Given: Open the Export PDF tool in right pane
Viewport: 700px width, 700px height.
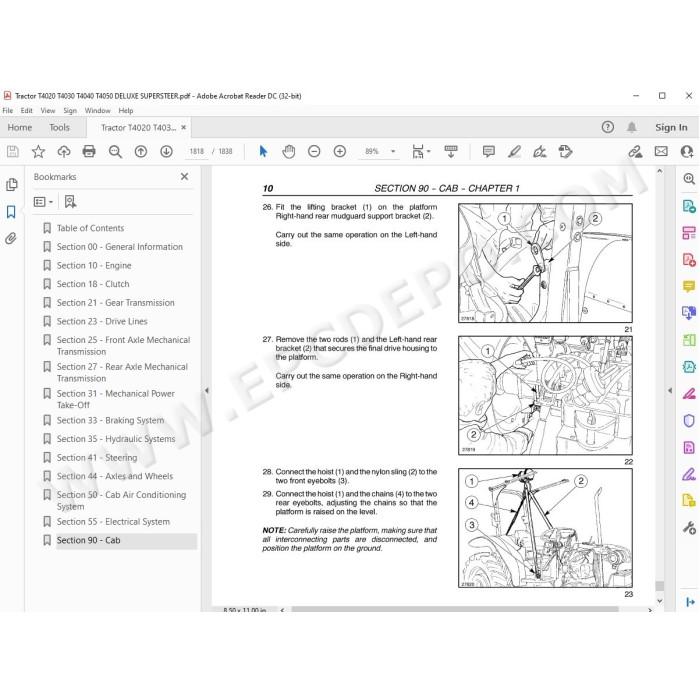Looking at the screenshot, I should click(689, 206).
